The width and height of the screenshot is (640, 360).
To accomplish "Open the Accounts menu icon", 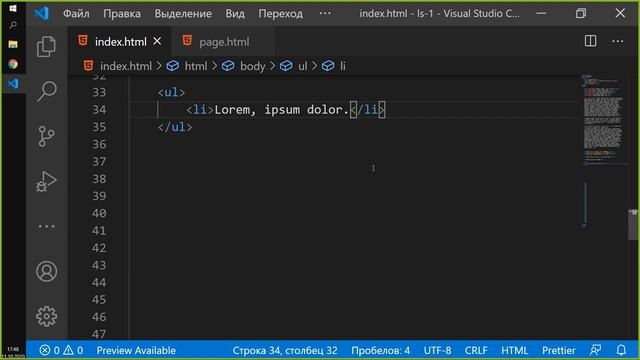I will coord(47,271).
